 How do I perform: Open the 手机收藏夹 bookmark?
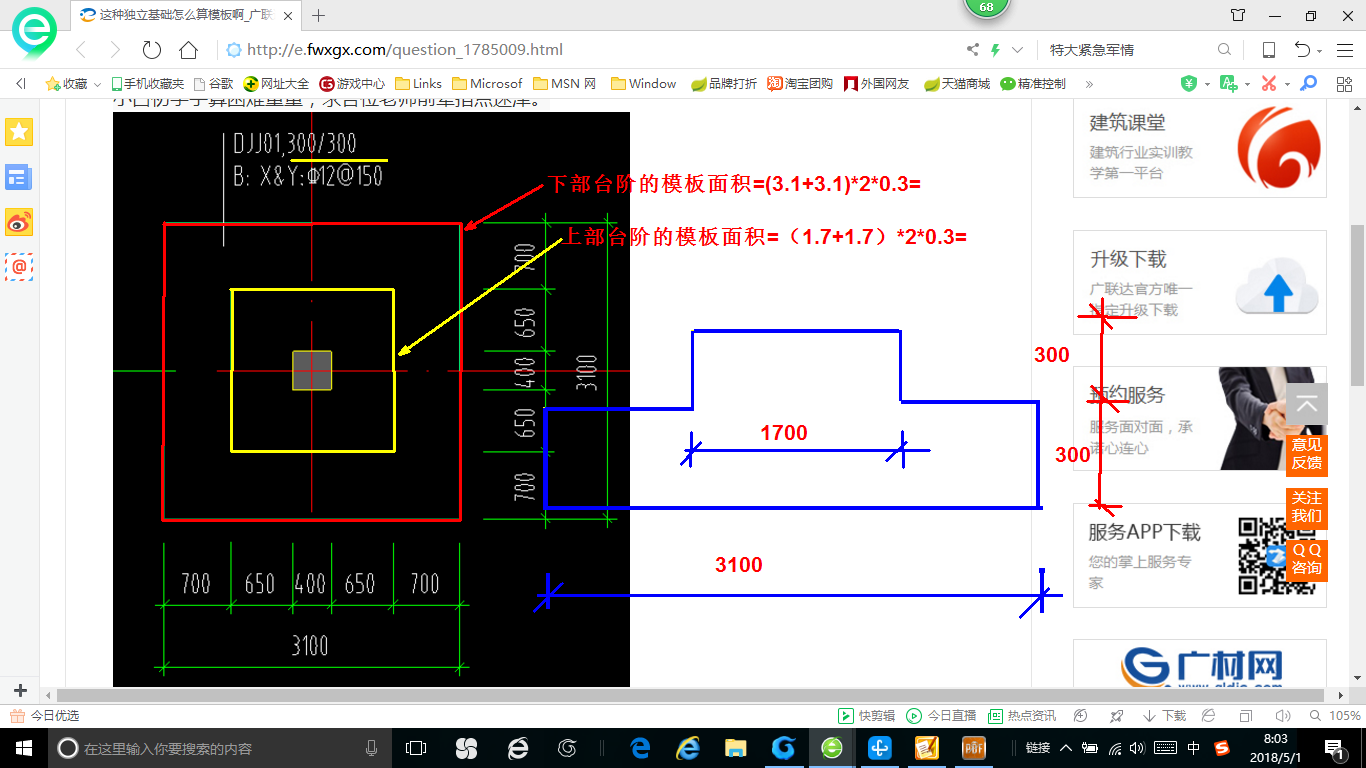(x=147, y=84)
